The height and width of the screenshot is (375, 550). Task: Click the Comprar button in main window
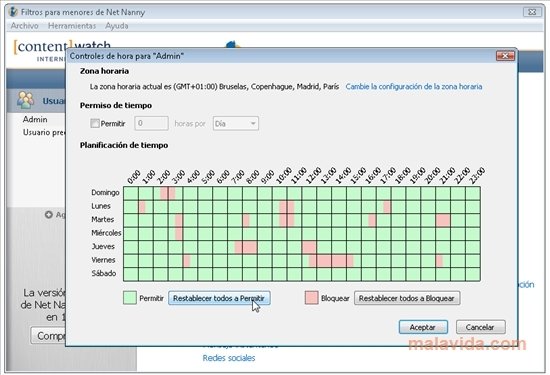pyautogui.click(x=48, y=336)
